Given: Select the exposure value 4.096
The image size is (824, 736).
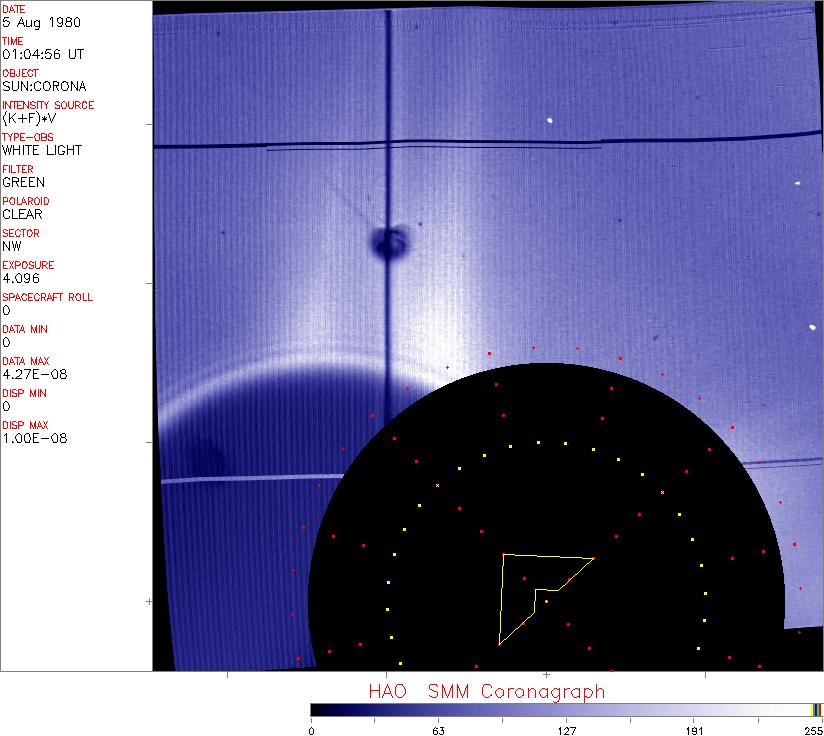Looking at the screenshot, I should coord(21,278).
